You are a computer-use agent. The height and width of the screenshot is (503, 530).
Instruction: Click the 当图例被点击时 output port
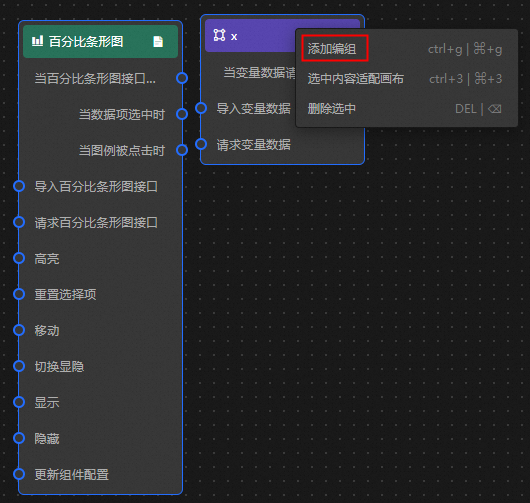tap(182, 150)
